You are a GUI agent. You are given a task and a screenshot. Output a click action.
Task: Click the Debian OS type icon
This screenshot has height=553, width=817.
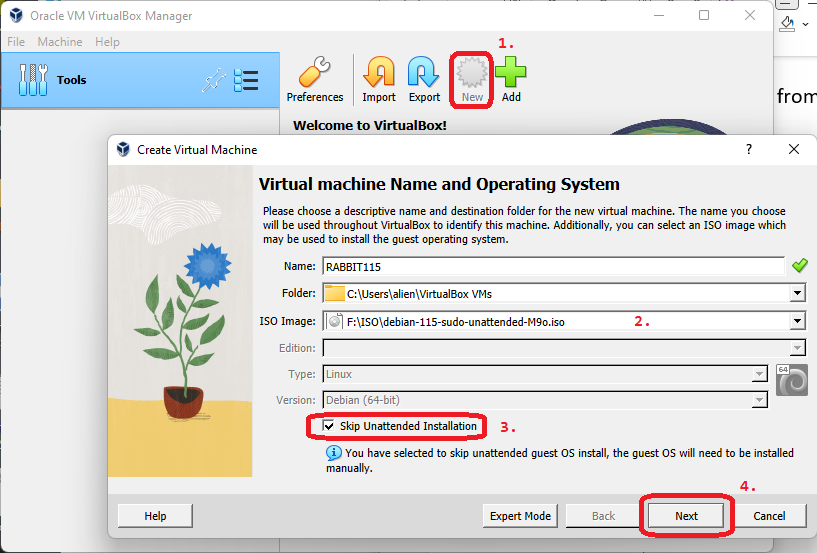(x=791, y=380)
